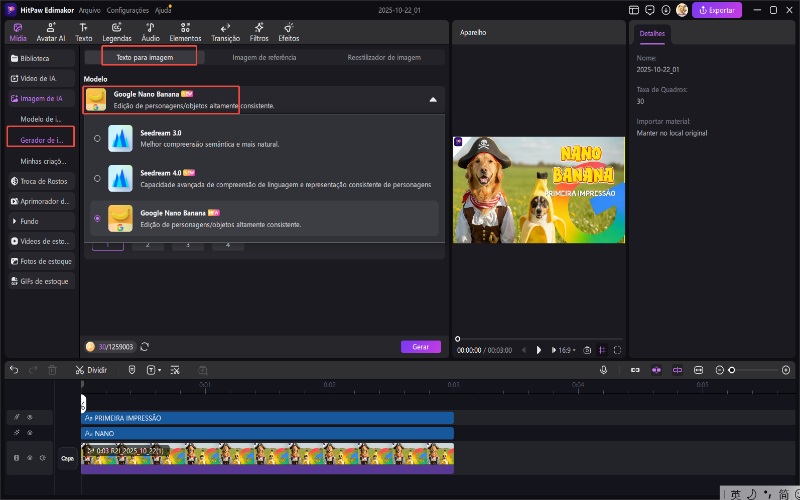Viewport: 800px width, 500px height.
Task: Click the timeline zoom slider handle
Action: (732, 370)
